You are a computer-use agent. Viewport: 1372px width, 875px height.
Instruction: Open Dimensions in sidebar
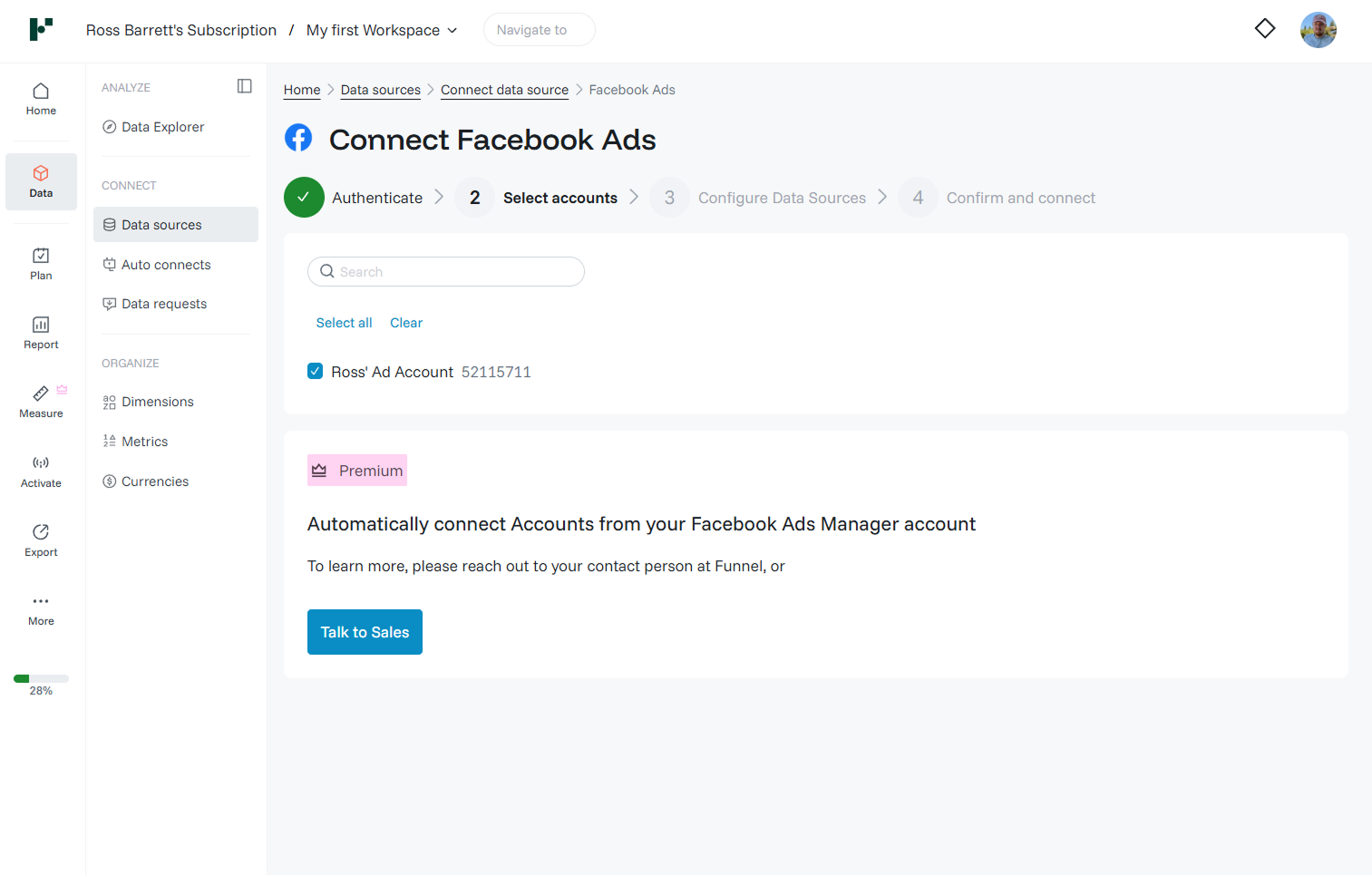176,402
